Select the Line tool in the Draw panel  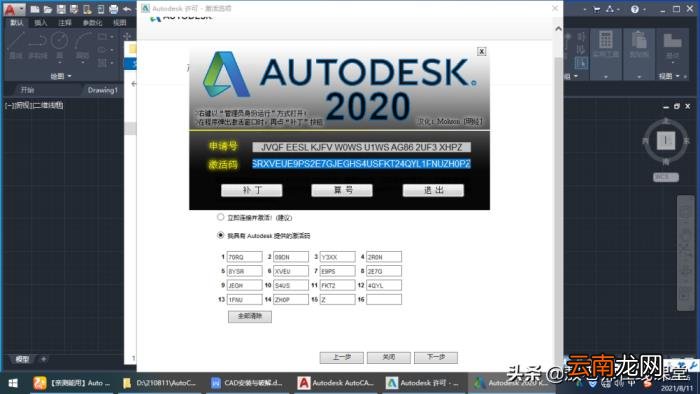point(16,46)
